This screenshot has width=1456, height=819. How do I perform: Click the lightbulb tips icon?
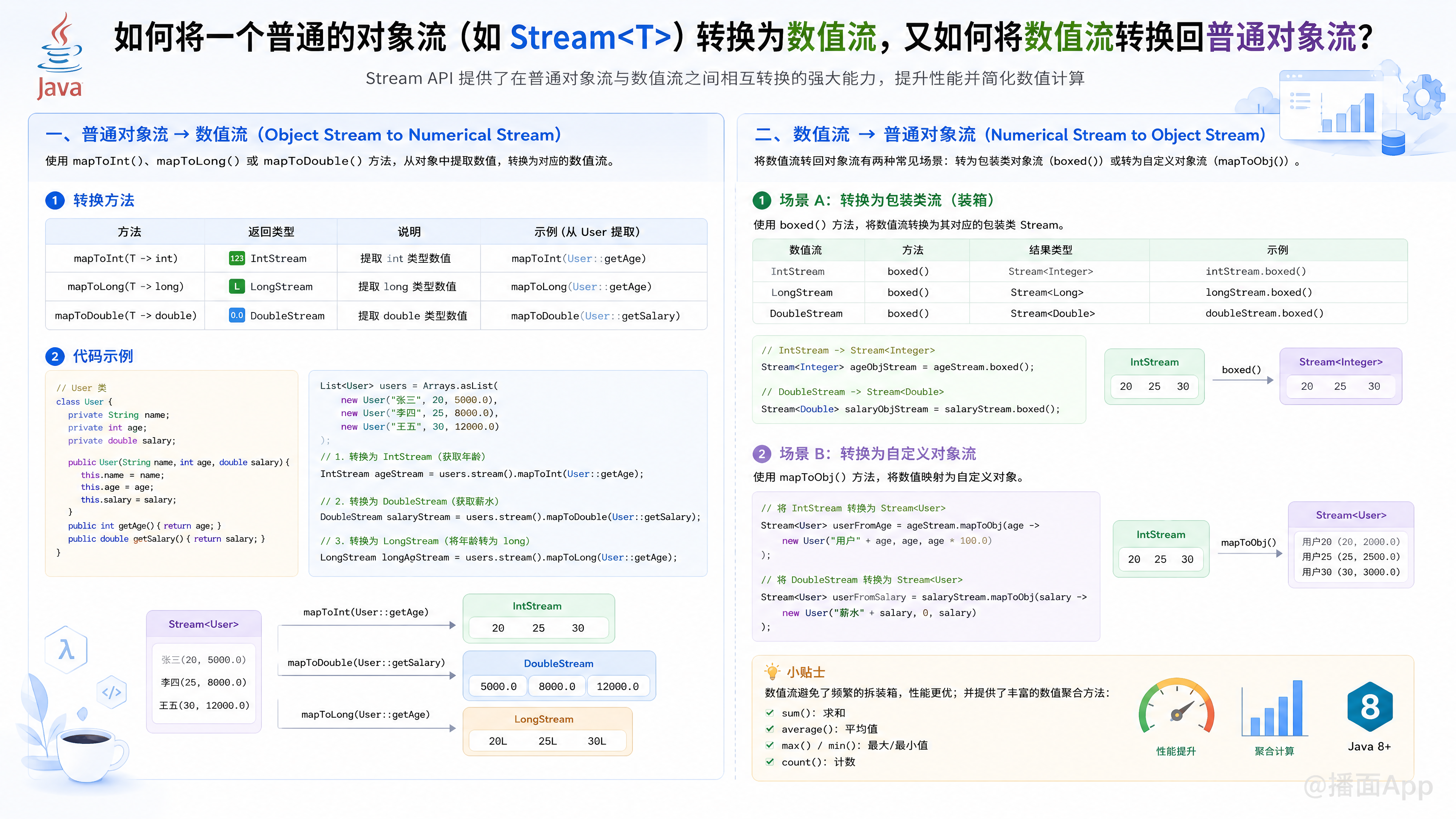click(x=772, y=672)
